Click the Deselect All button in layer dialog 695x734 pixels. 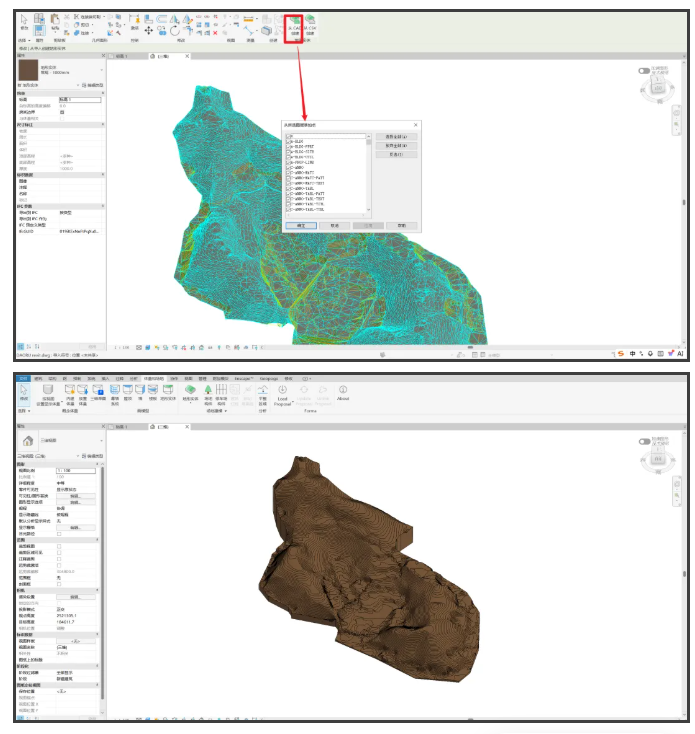click(x=396, y=146)
